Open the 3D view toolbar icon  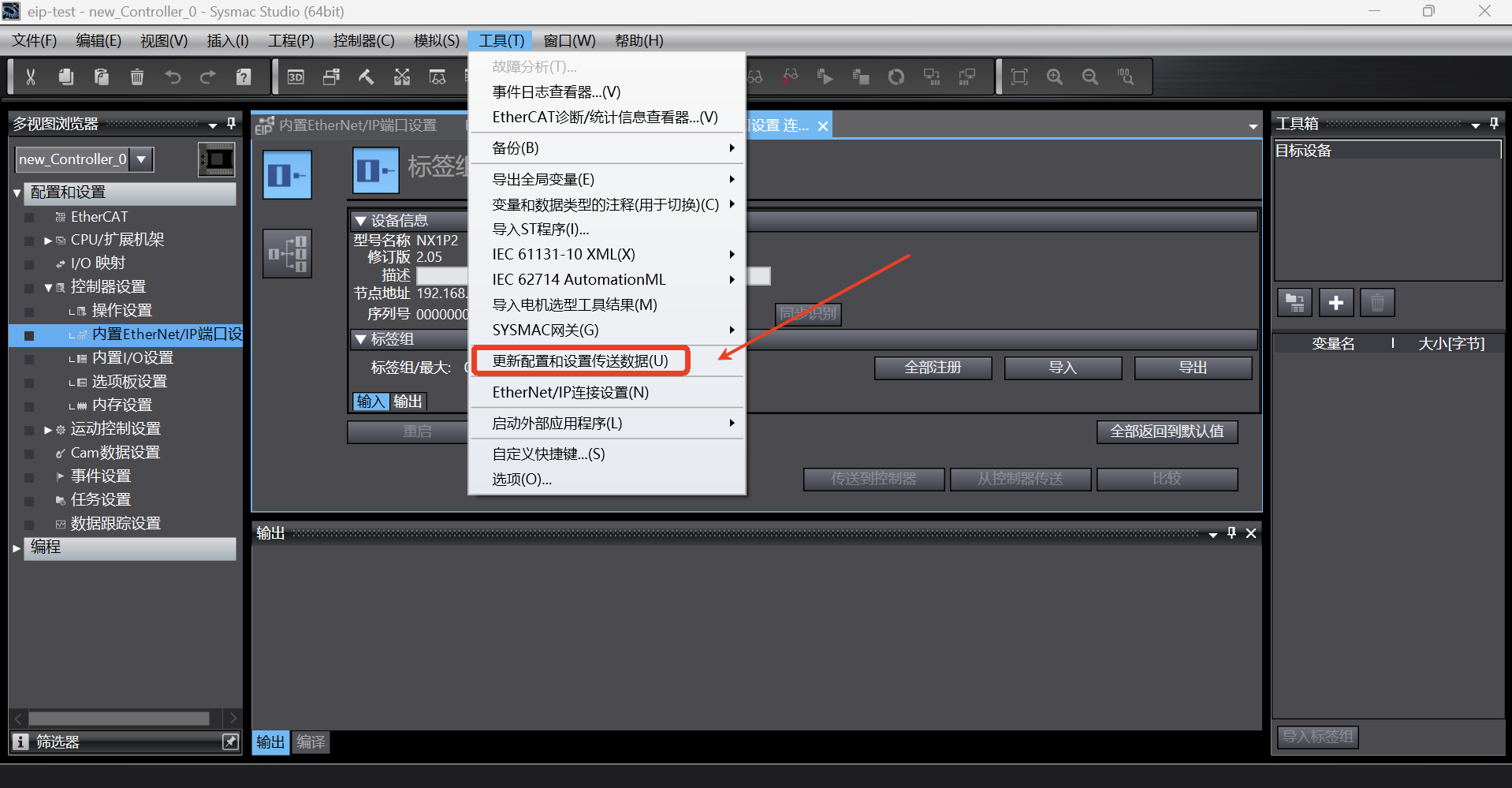tap(296, 77)
